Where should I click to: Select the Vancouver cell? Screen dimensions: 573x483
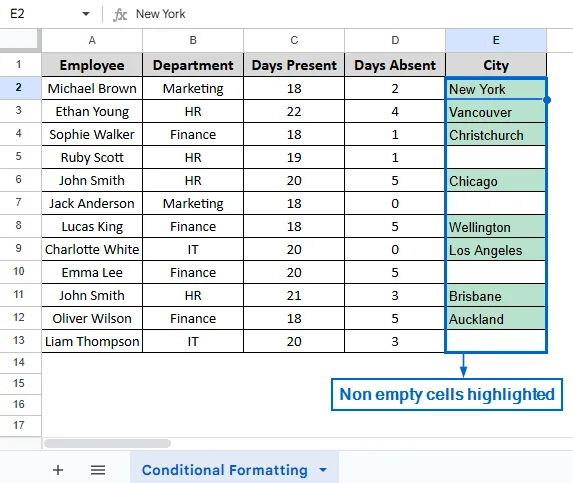tap(496, 111)
